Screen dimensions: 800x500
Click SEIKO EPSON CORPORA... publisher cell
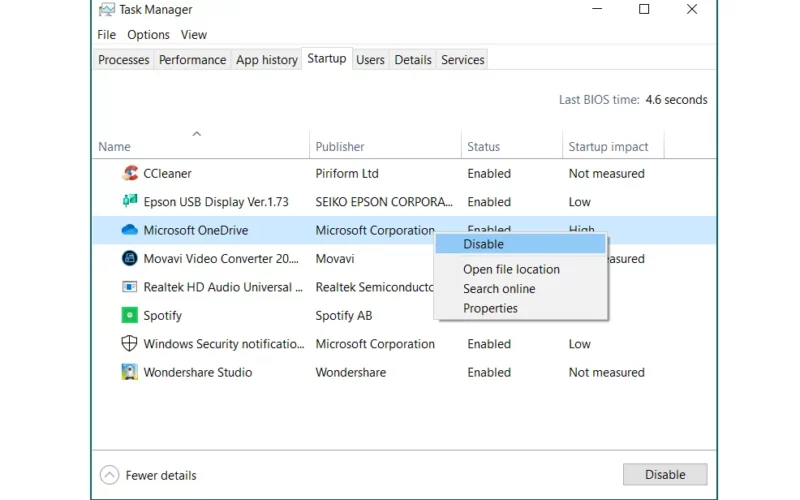(384, 202)
